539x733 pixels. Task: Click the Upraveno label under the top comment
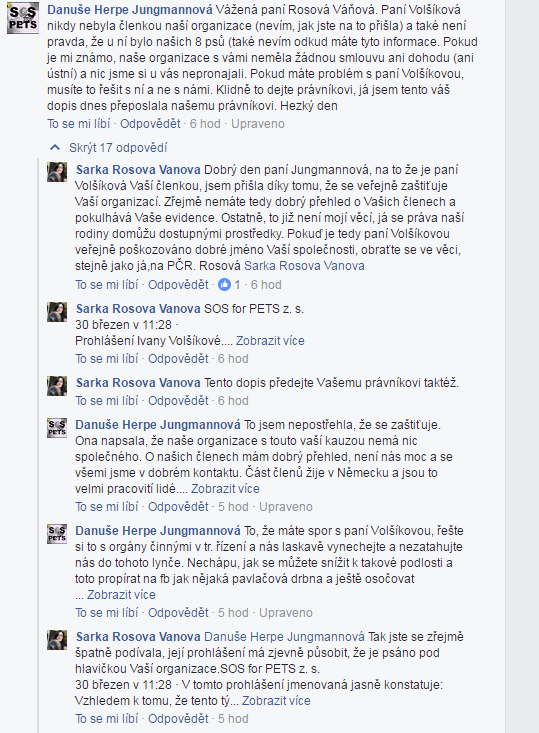pos(258,124)
